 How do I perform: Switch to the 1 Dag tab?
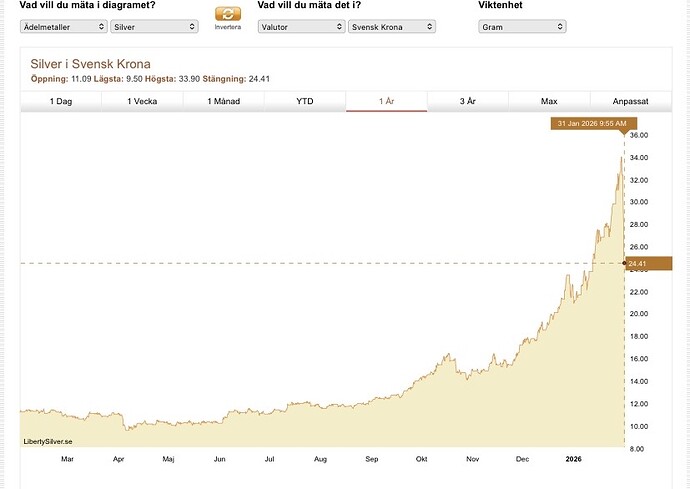[x=61, y=101]
